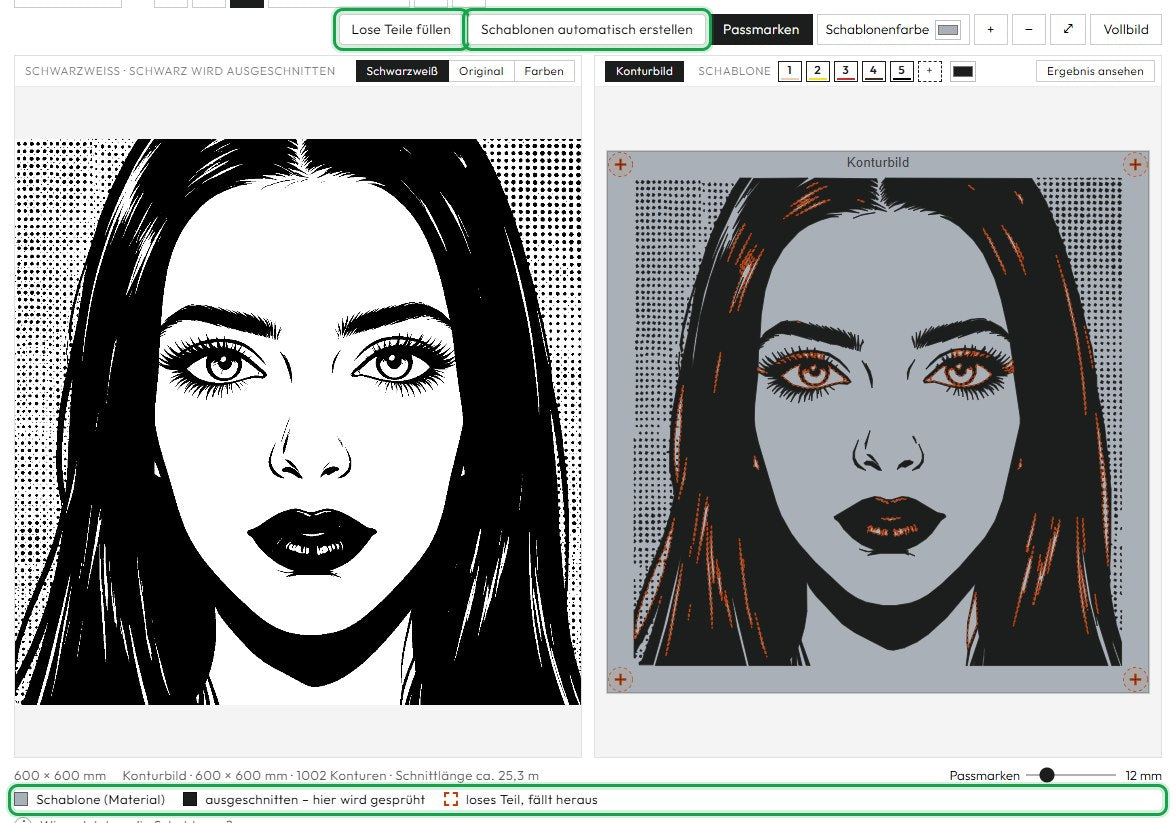Image resolution: width=1176 pixels, height=823 pixels.
Task: Select Schablone 3
Action: click(845, 71)
